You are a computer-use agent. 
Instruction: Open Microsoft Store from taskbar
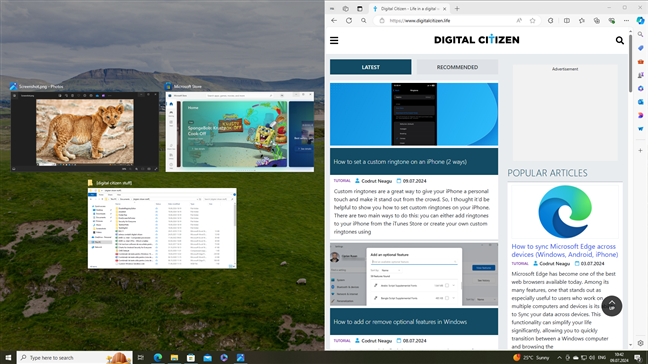point(191,357)
